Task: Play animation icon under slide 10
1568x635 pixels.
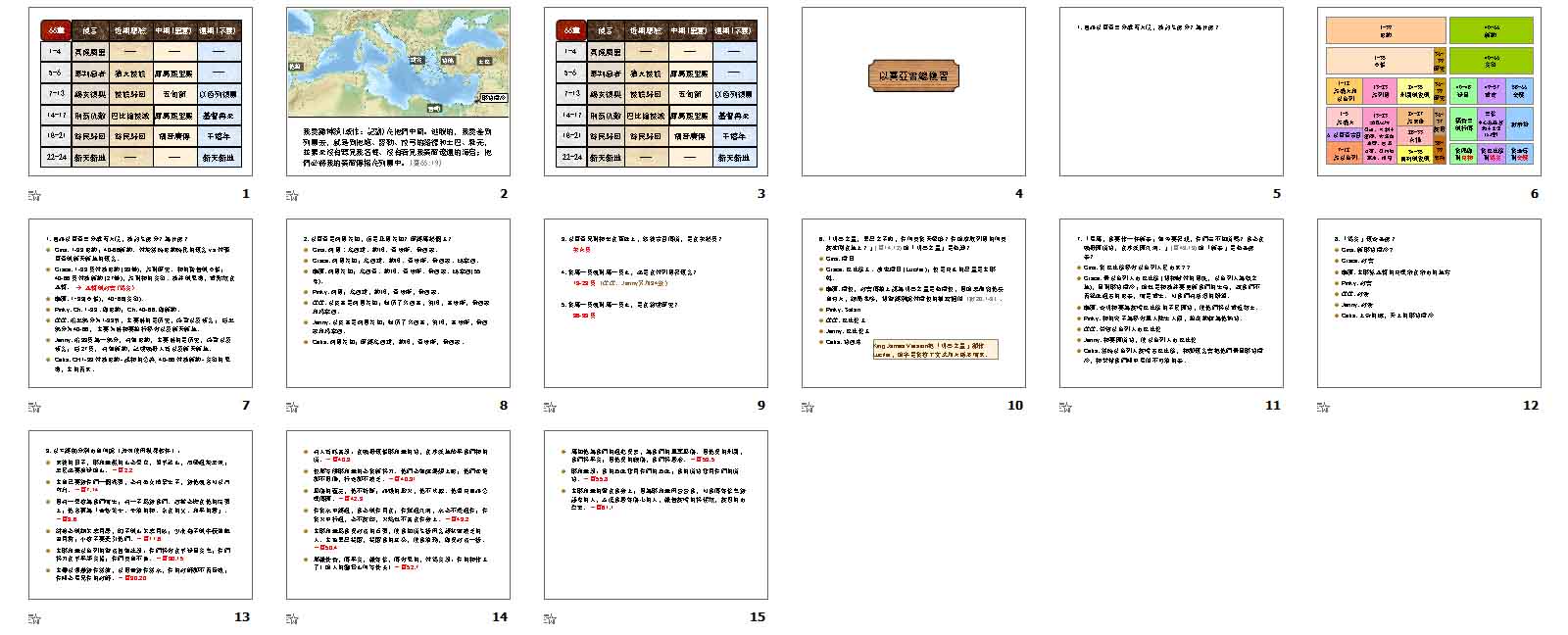Action: point(808,407)
